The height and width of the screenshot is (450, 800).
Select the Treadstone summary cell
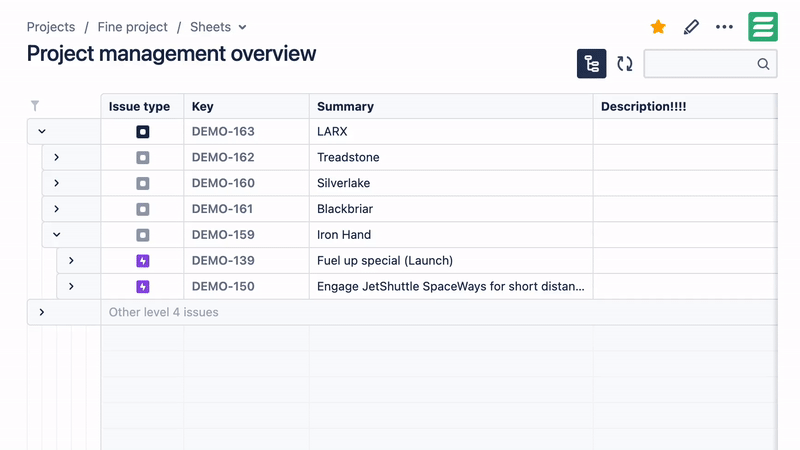coord(451,157)
